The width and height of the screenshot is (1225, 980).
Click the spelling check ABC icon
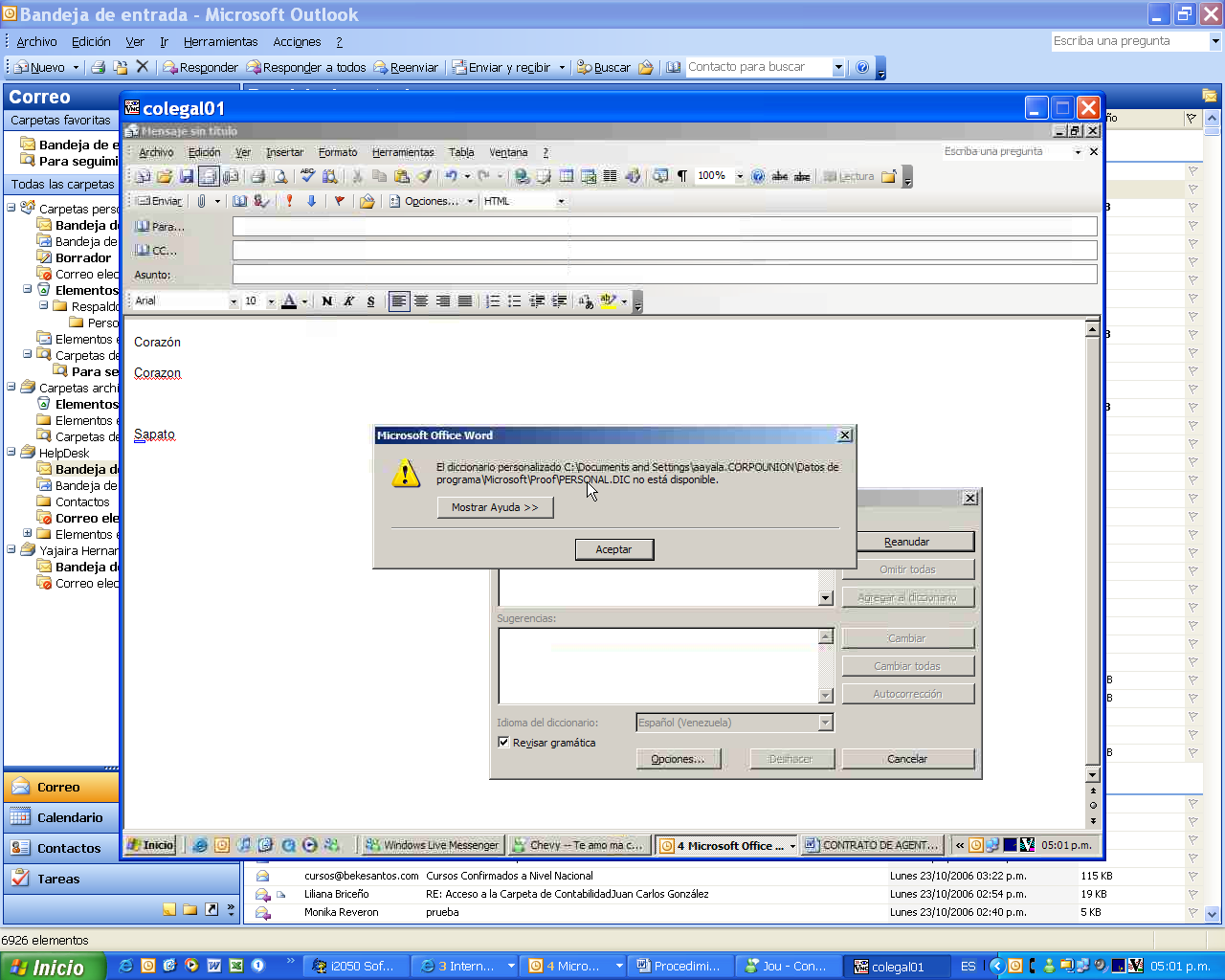tap(307, 176)
